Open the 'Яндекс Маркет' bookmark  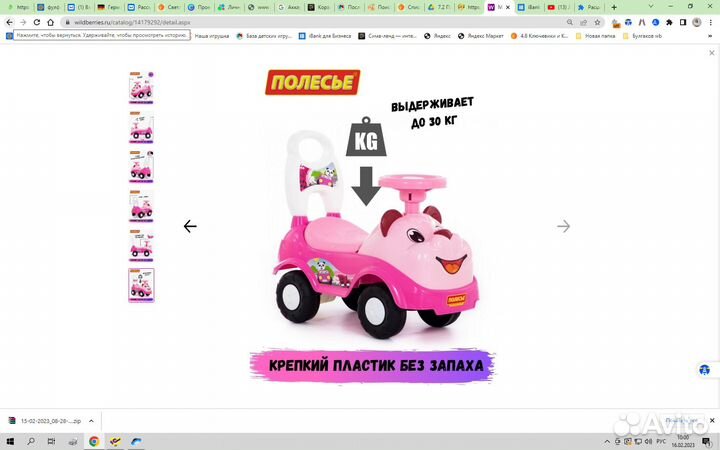coord(481,36)
